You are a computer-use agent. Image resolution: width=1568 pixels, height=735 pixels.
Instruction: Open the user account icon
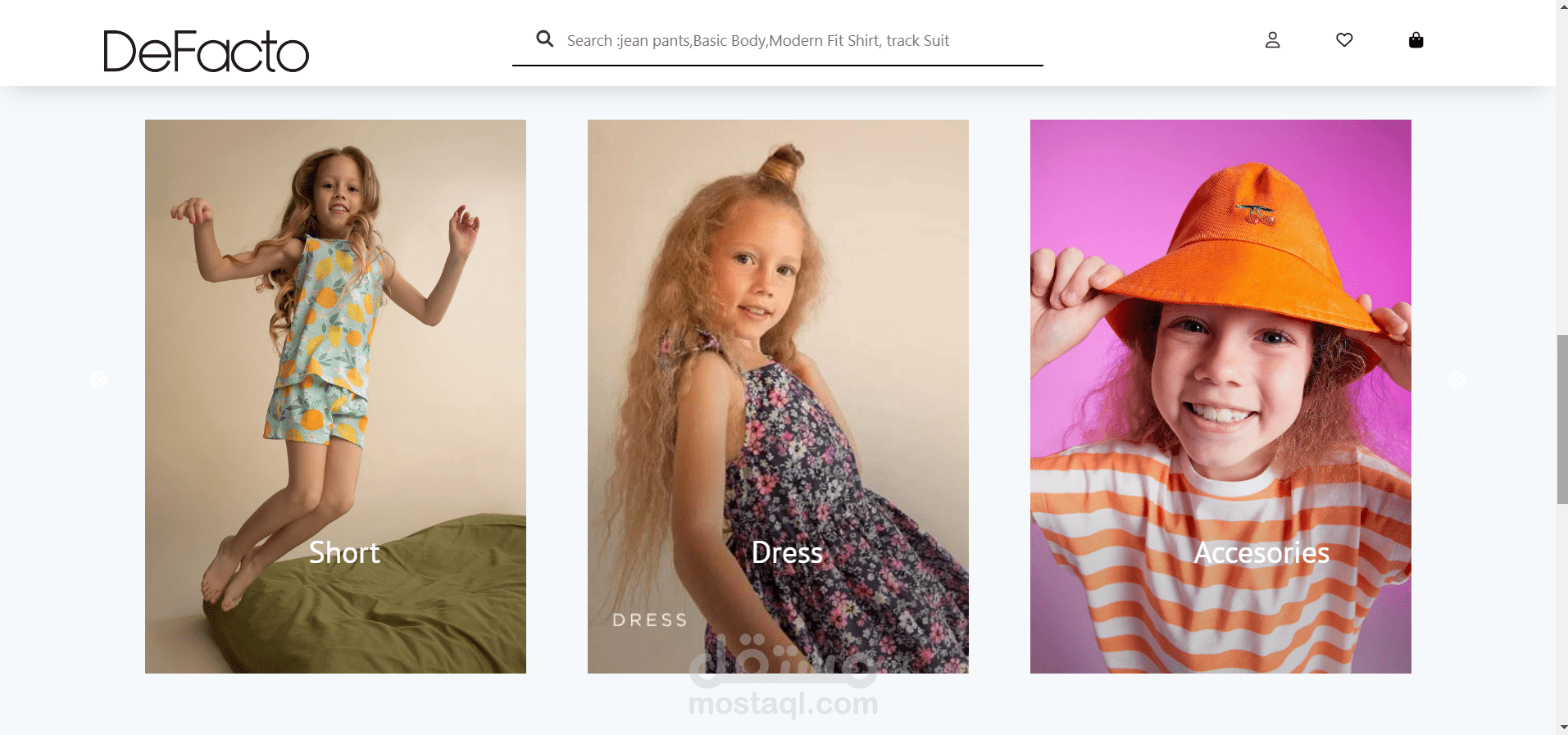tap(1272, 39)
